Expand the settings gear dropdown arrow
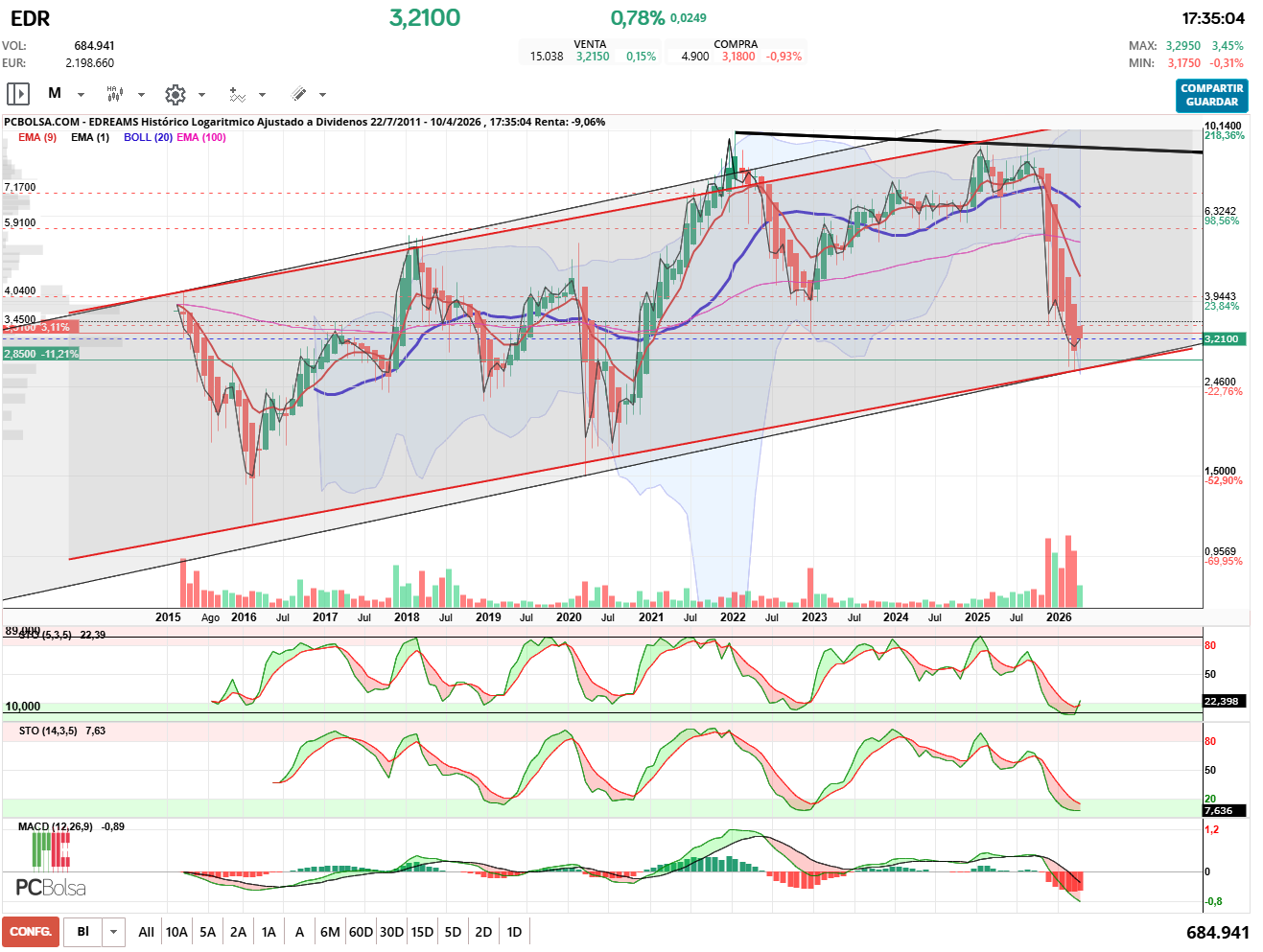This screenshot has width=1263, height=952. point(201,95)
